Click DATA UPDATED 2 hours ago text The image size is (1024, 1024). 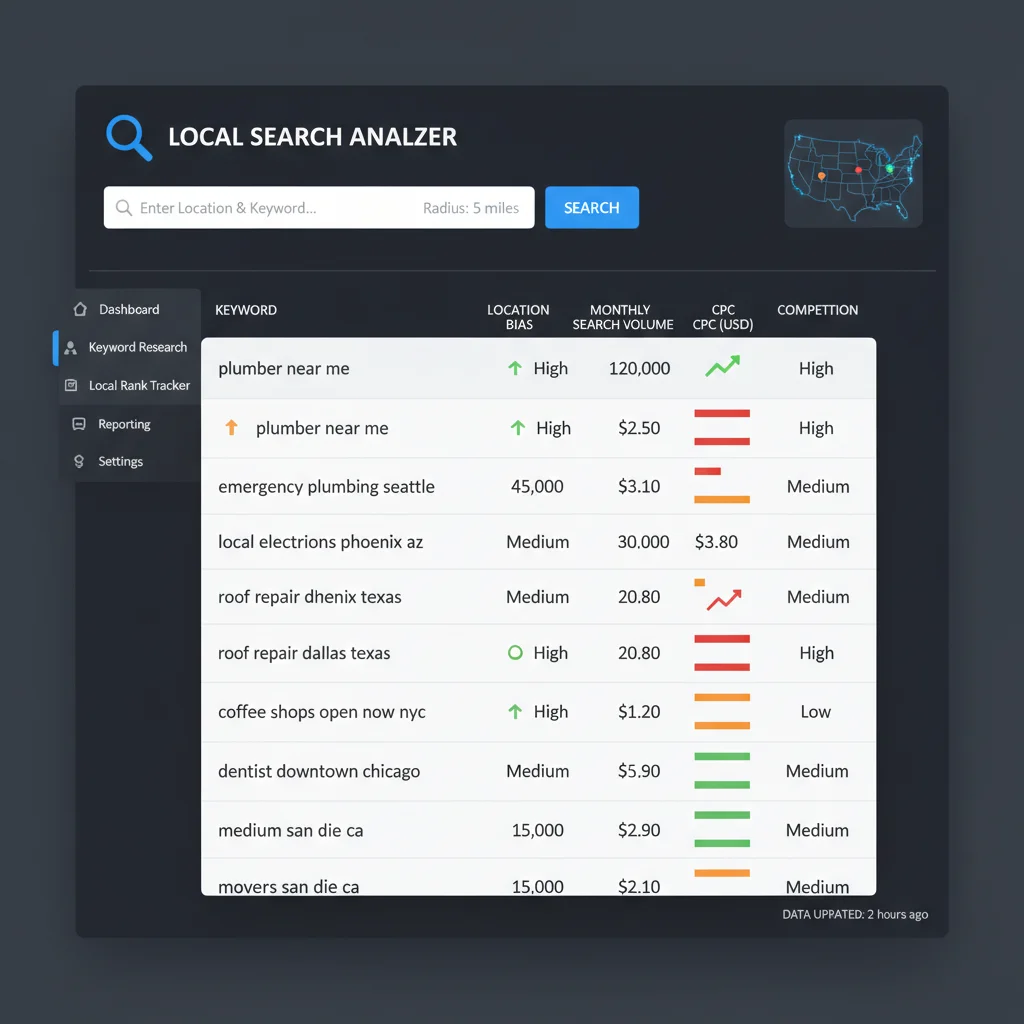pyautogui.click(x=855, y=914)
